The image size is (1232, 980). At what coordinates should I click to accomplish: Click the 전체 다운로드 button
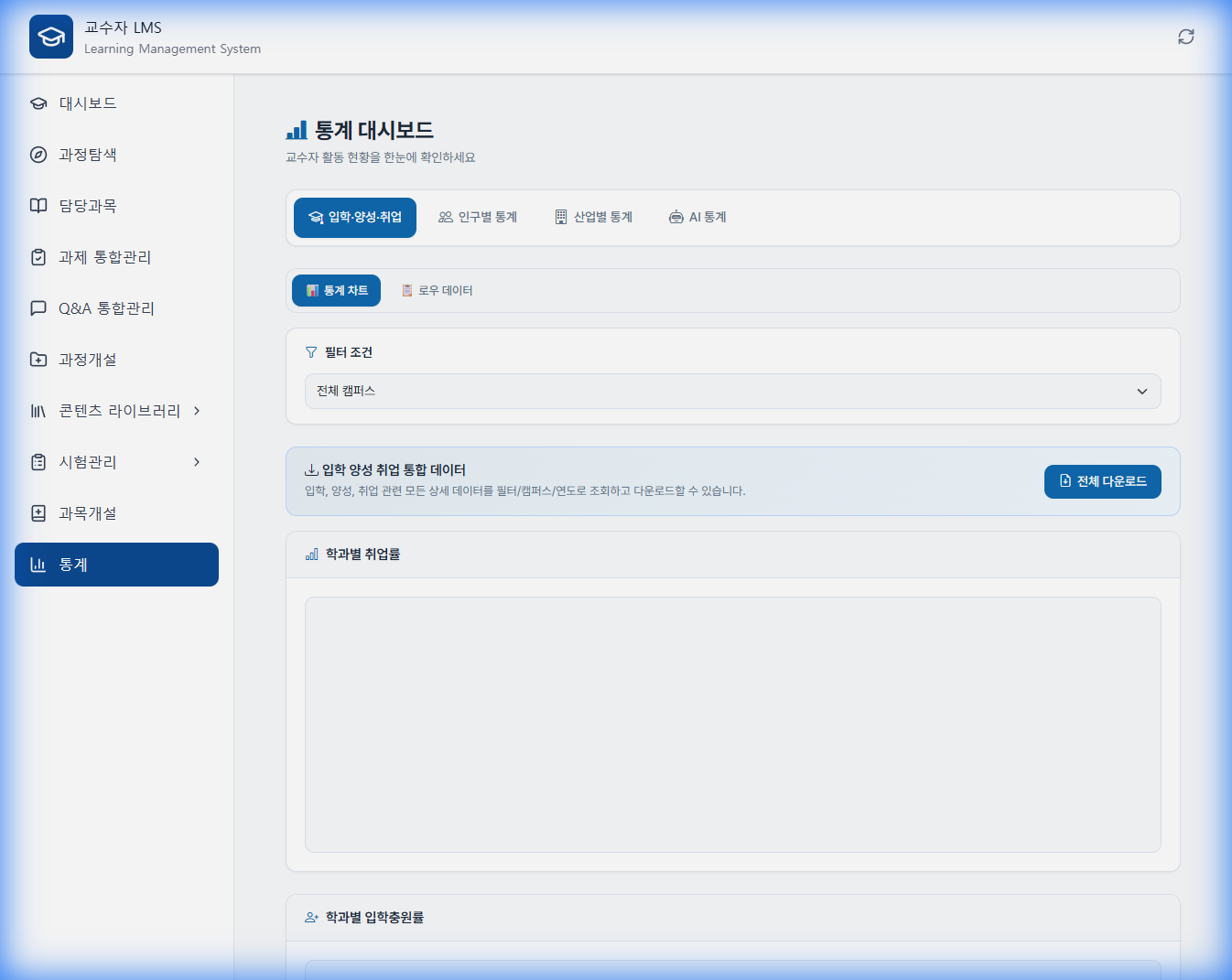pyautogui.click(x=1102, y=481)
